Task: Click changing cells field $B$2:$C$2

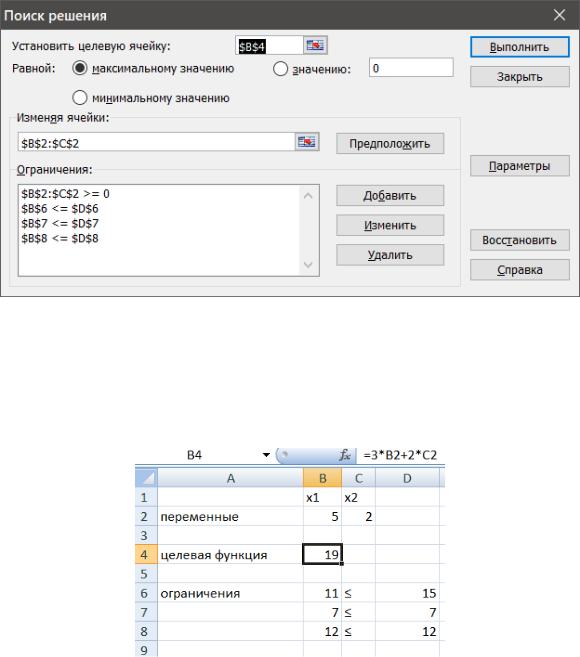Action: [x=157, y=142]
